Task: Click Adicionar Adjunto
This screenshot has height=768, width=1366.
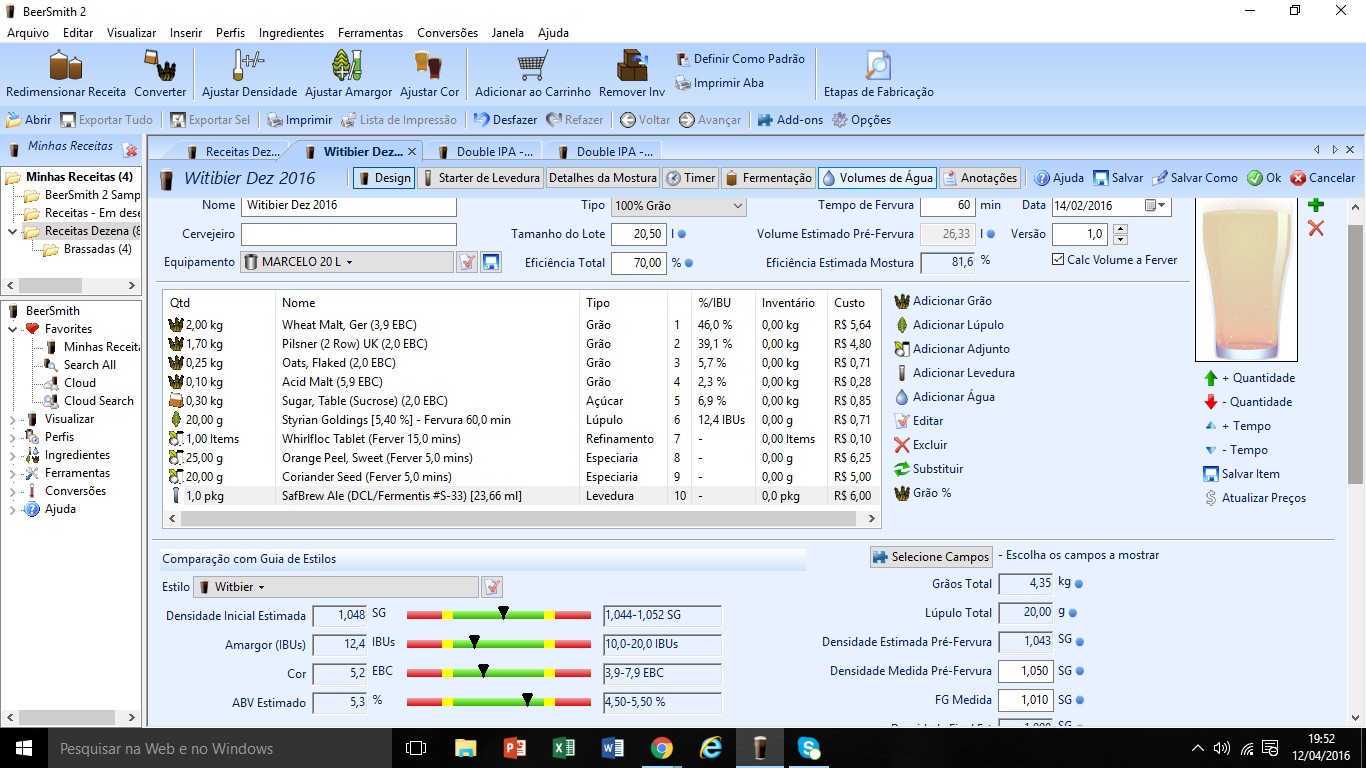Action: pos(952,349)
